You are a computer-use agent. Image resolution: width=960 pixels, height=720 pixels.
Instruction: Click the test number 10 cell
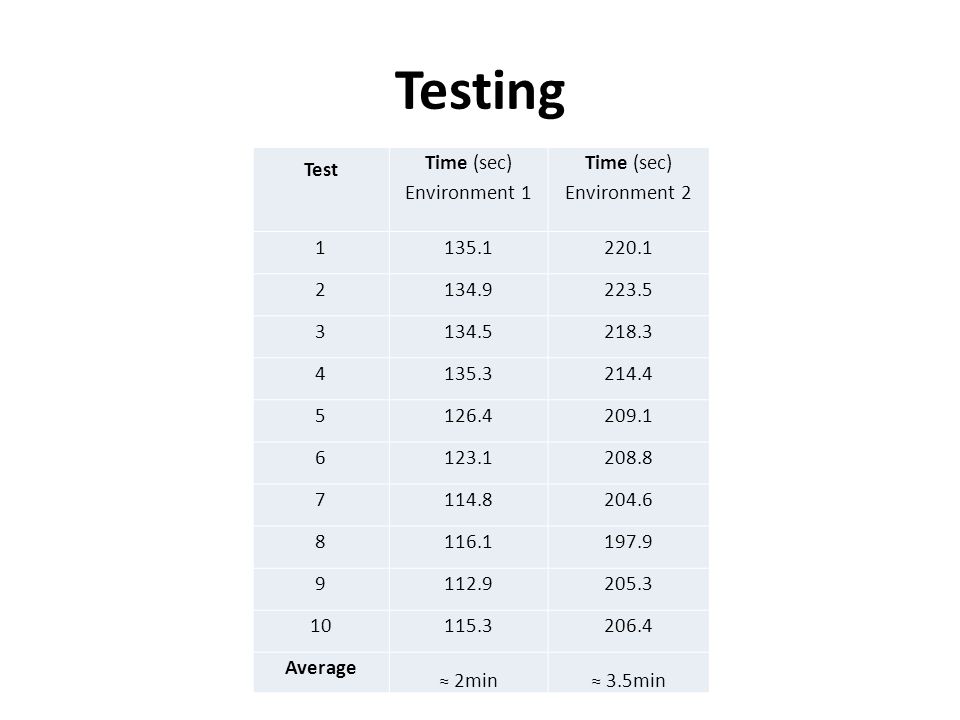[321, 631]
